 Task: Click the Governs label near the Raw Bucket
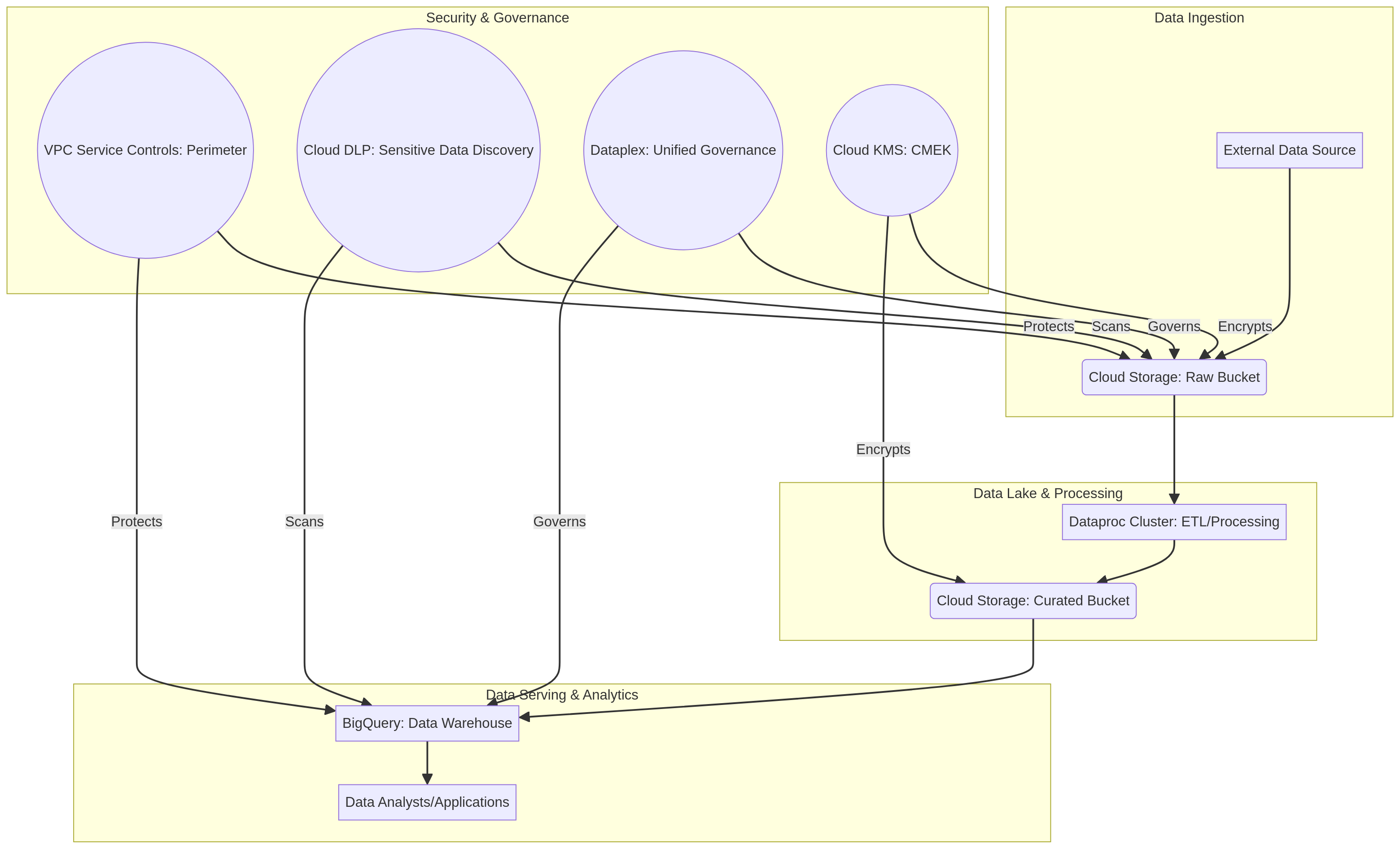(1174, 326)
